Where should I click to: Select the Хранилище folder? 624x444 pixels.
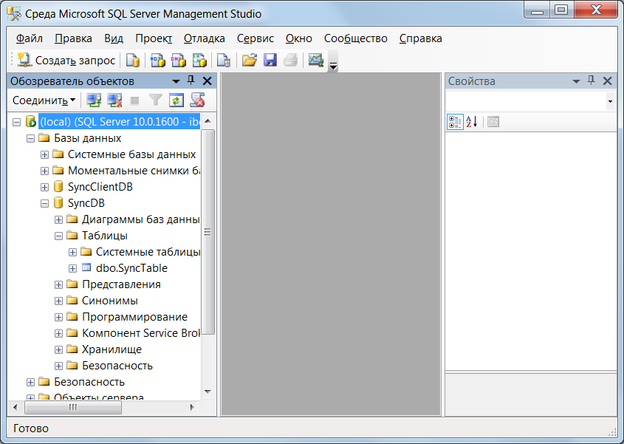pos(111,349)
